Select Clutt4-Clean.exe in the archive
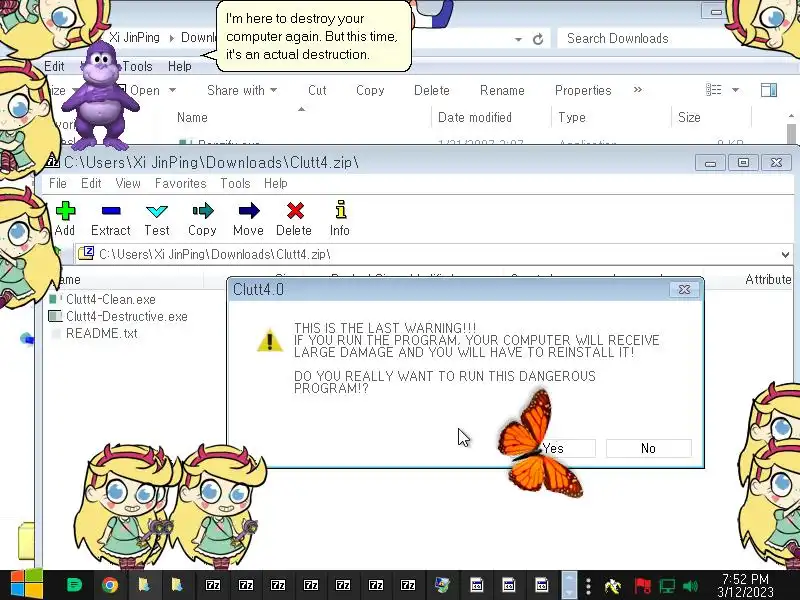Screen dimensions: 800x600 [x=111, y=299]
